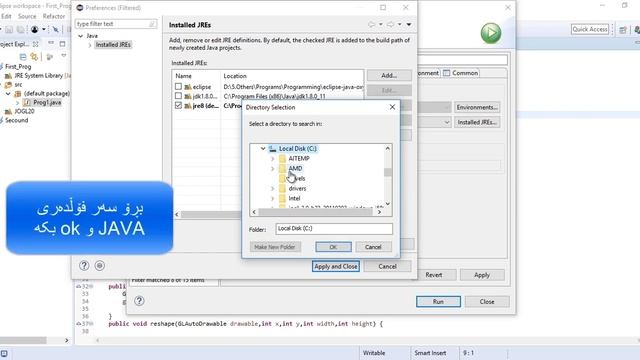Click the Quick Access search box
Image resolution: width=640 pixels, height=360 pixels.
pyautogui.click(x=590, y=29)
